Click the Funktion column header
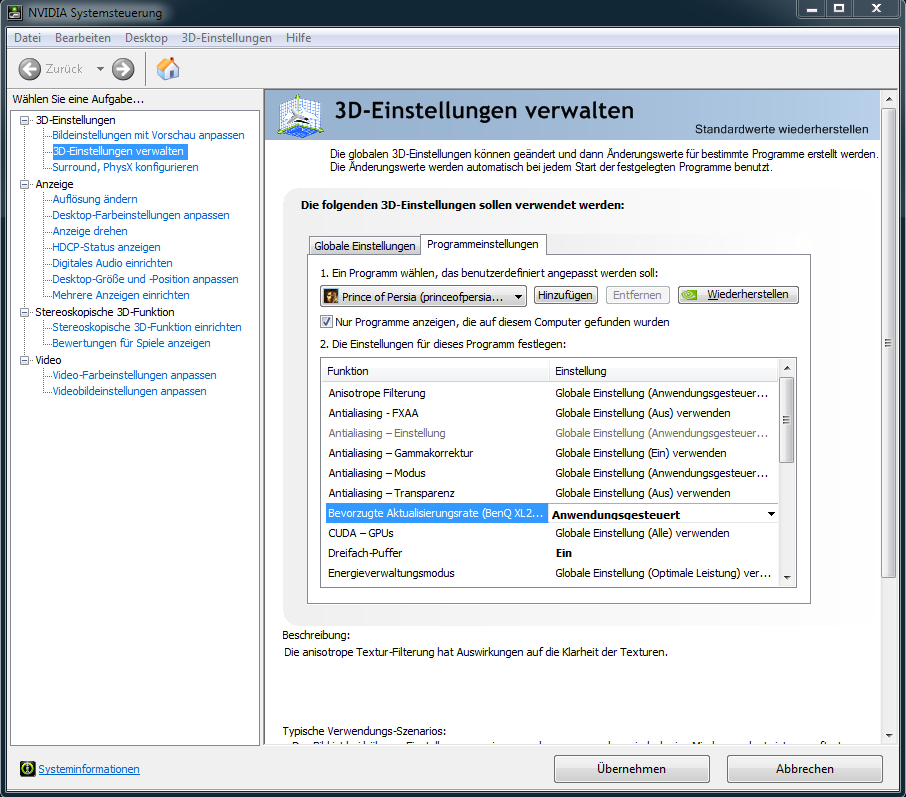Image resolution: width=906 pixels, height=797 pixels. pos(435,371)
